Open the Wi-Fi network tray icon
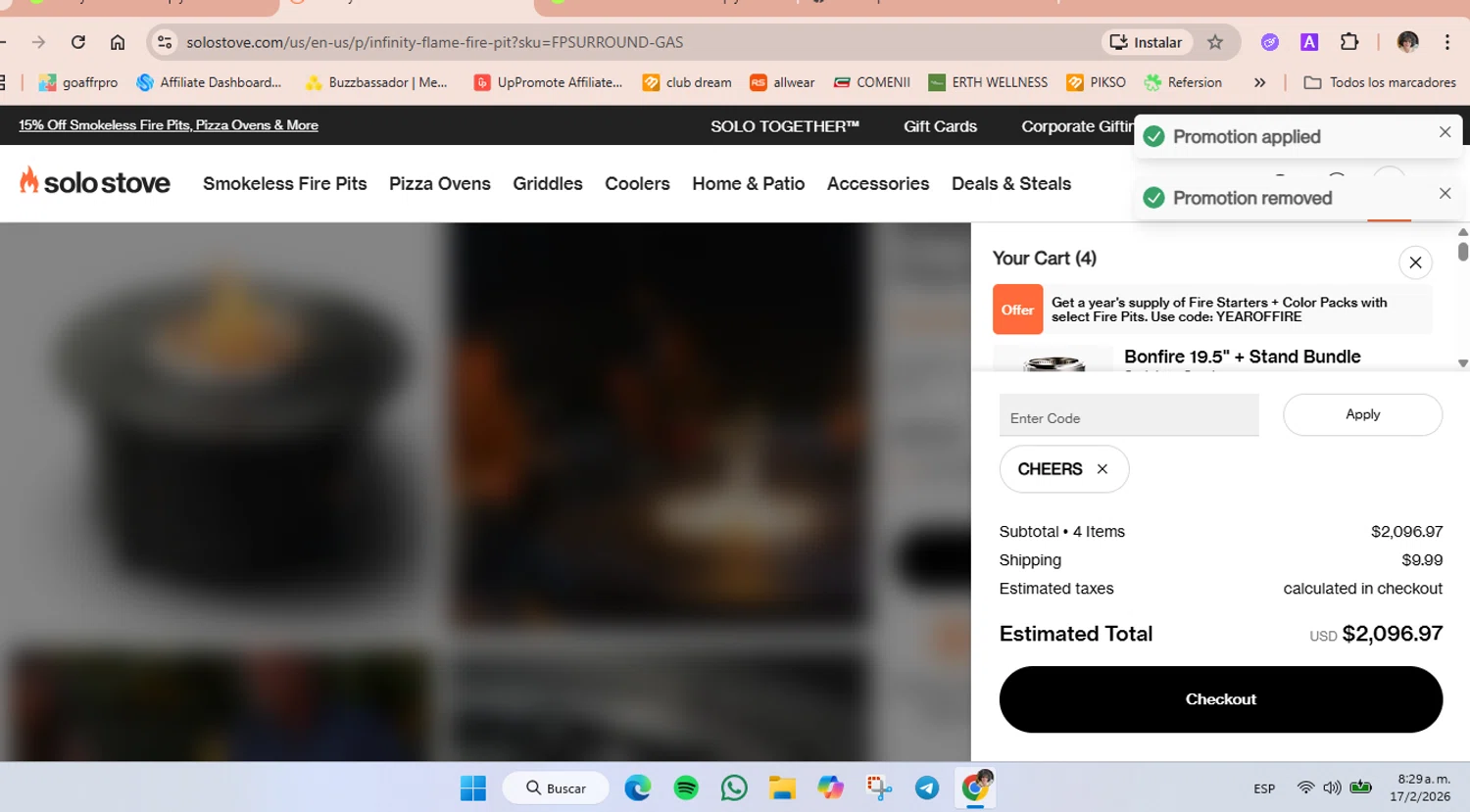 point(1305,788)
